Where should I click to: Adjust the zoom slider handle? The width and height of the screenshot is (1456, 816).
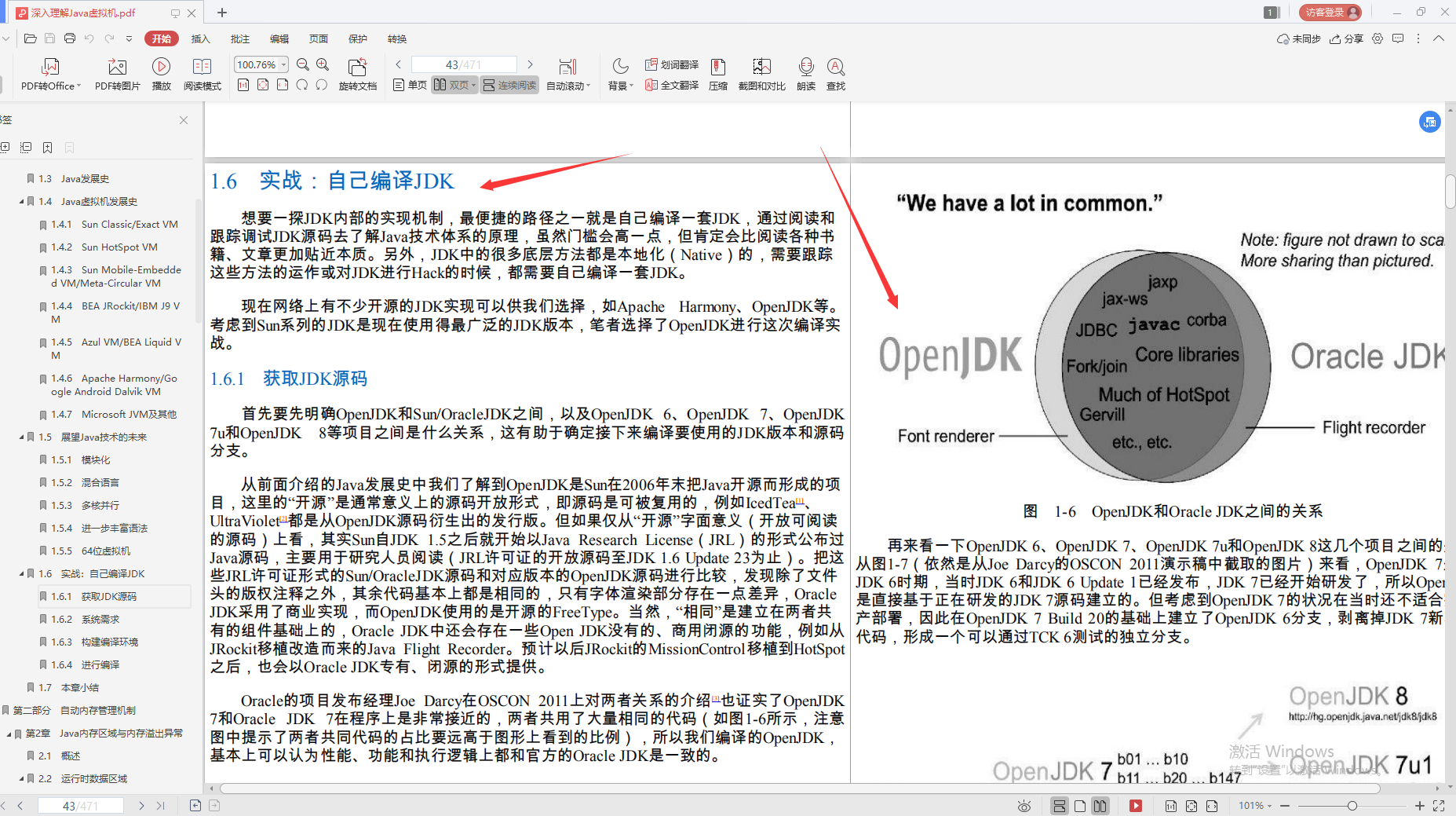[x=1352, y=806]
